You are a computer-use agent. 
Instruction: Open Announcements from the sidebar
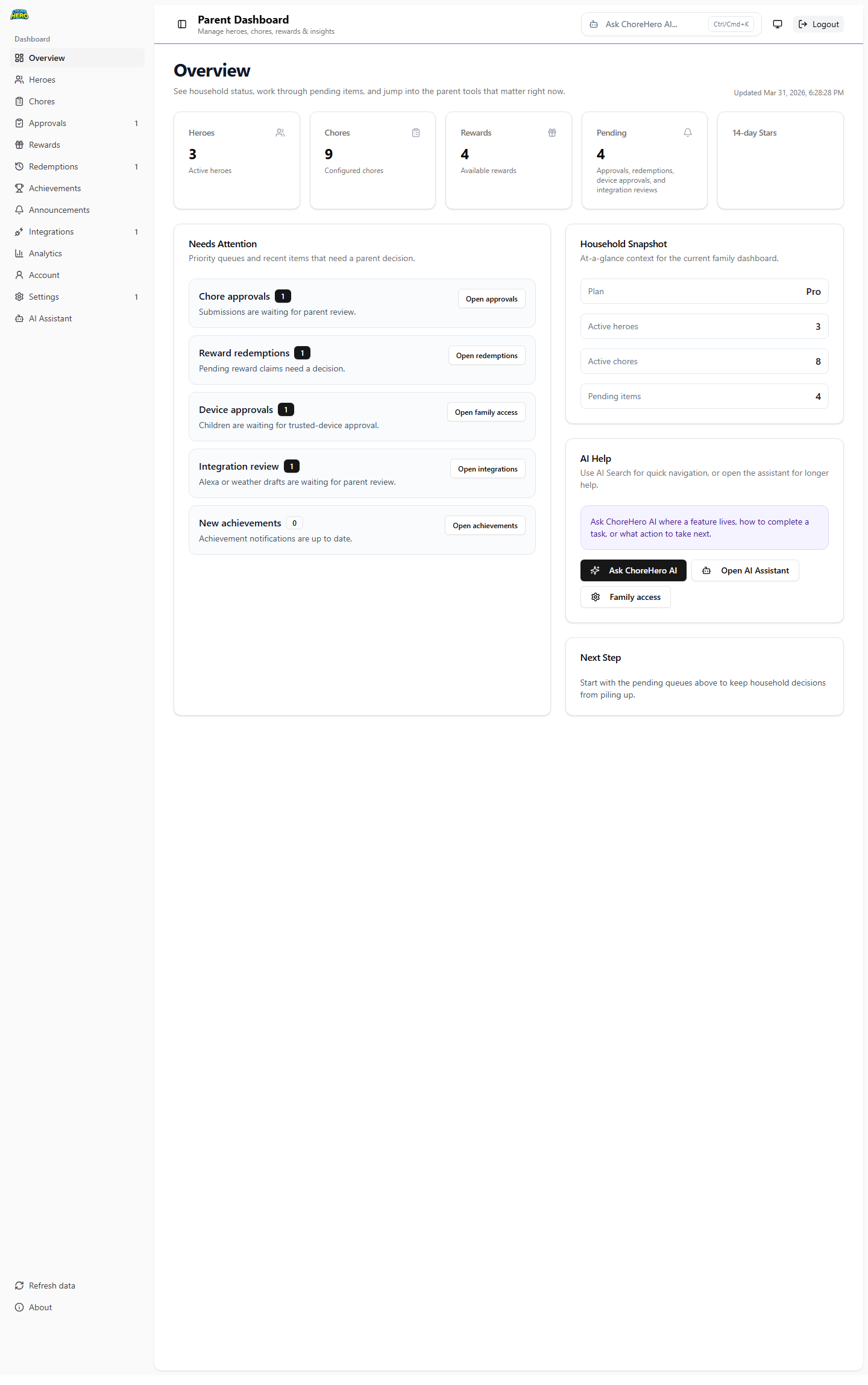pyautogui.click(x=77, y=210)
